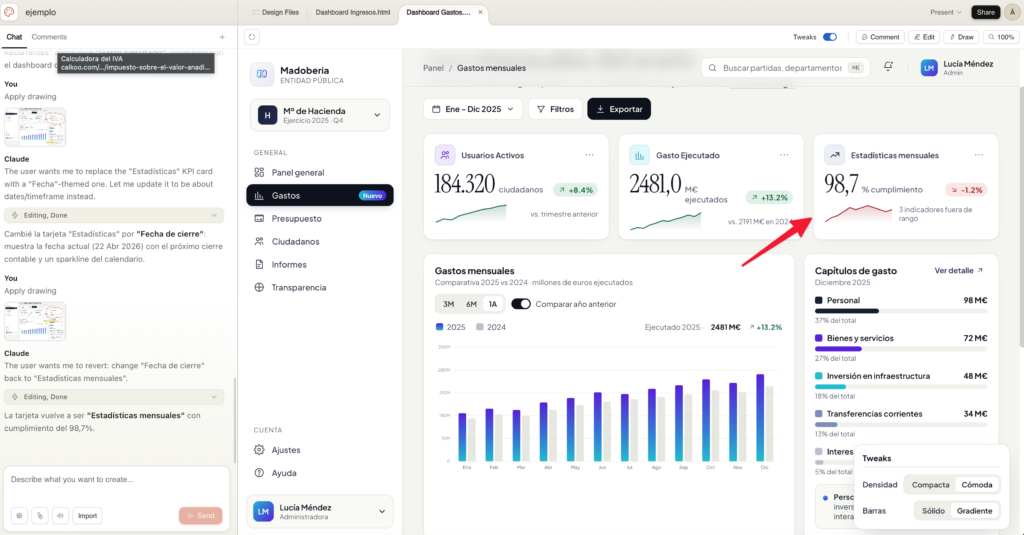Select Compacta density option

930,485
